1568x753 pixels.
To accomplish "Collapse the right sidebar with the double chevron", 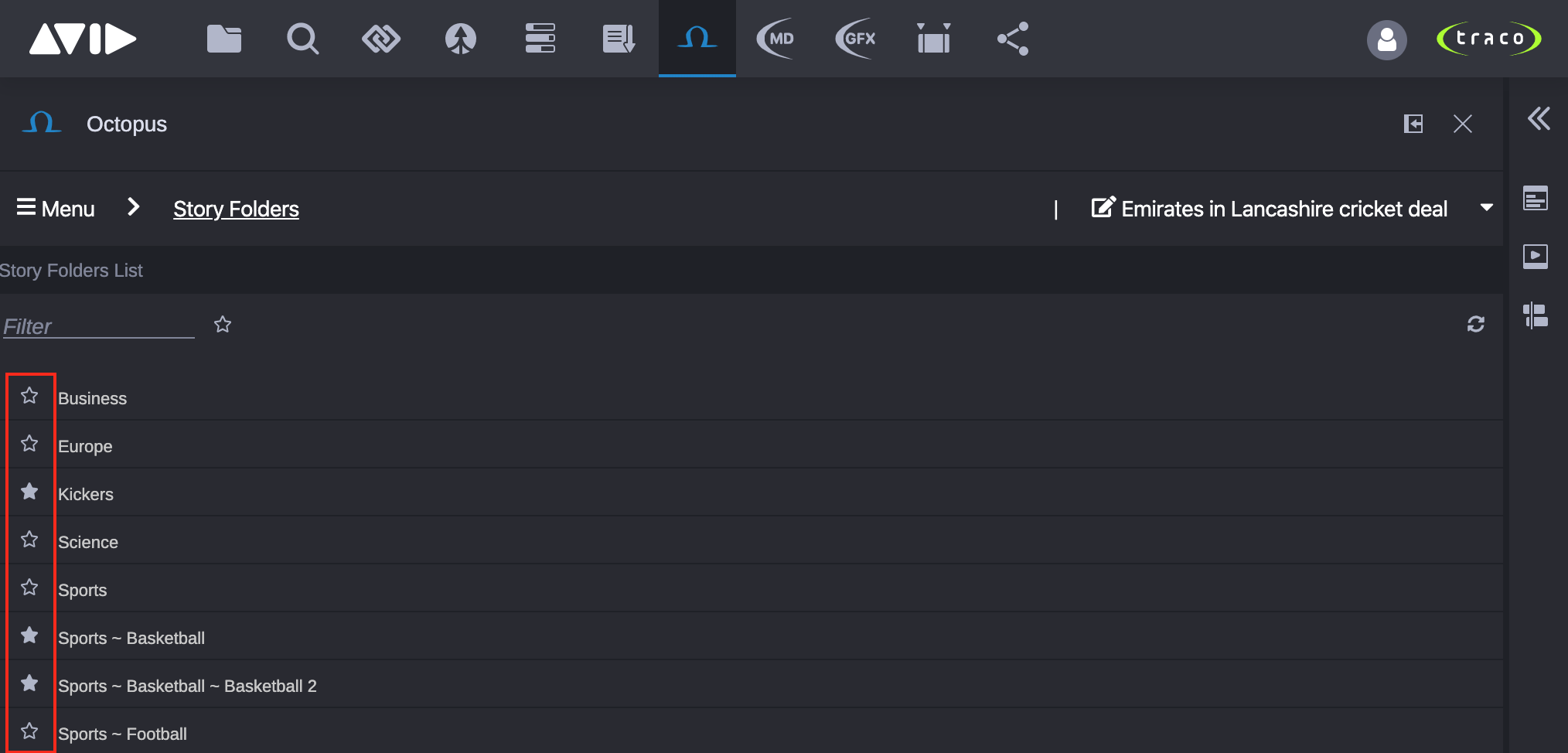I will [x=1539, y=120].
